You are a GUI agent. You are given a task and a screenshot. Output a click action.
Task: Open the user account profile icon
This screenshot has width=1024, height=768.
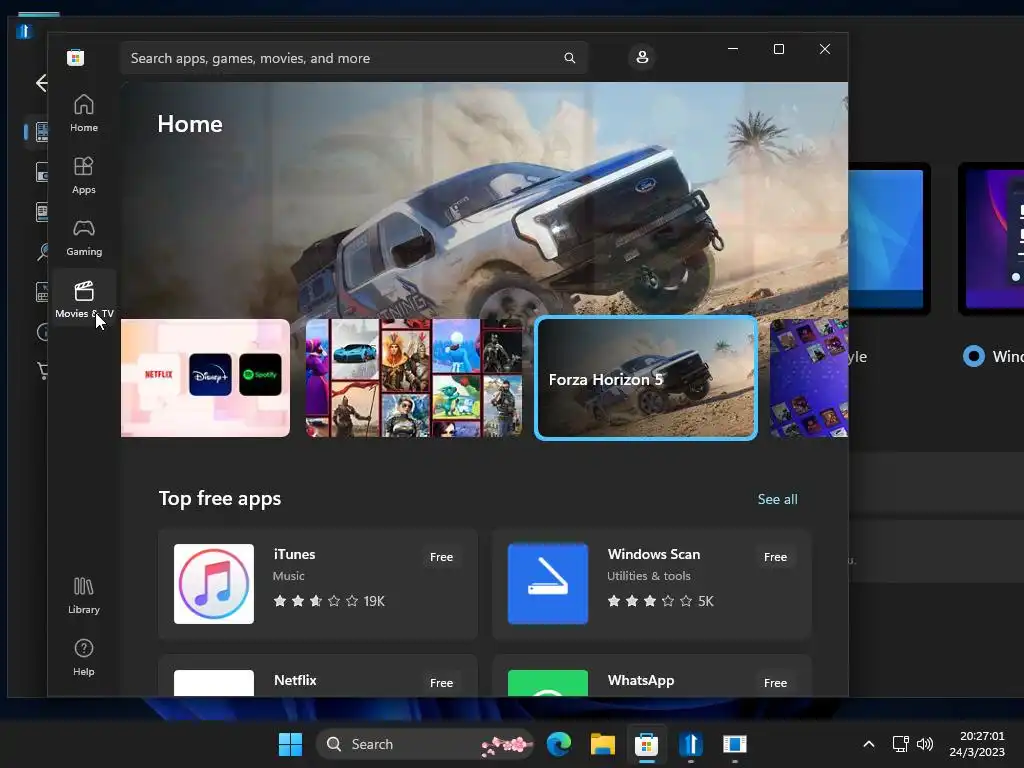(642, 57)
